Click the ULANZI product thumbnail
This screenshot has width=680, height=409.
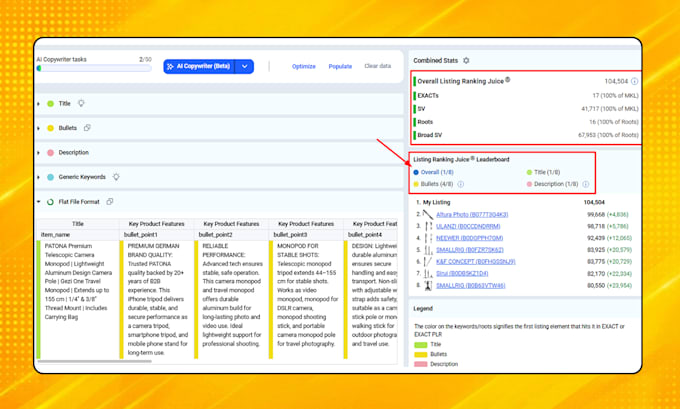[428, 226]
